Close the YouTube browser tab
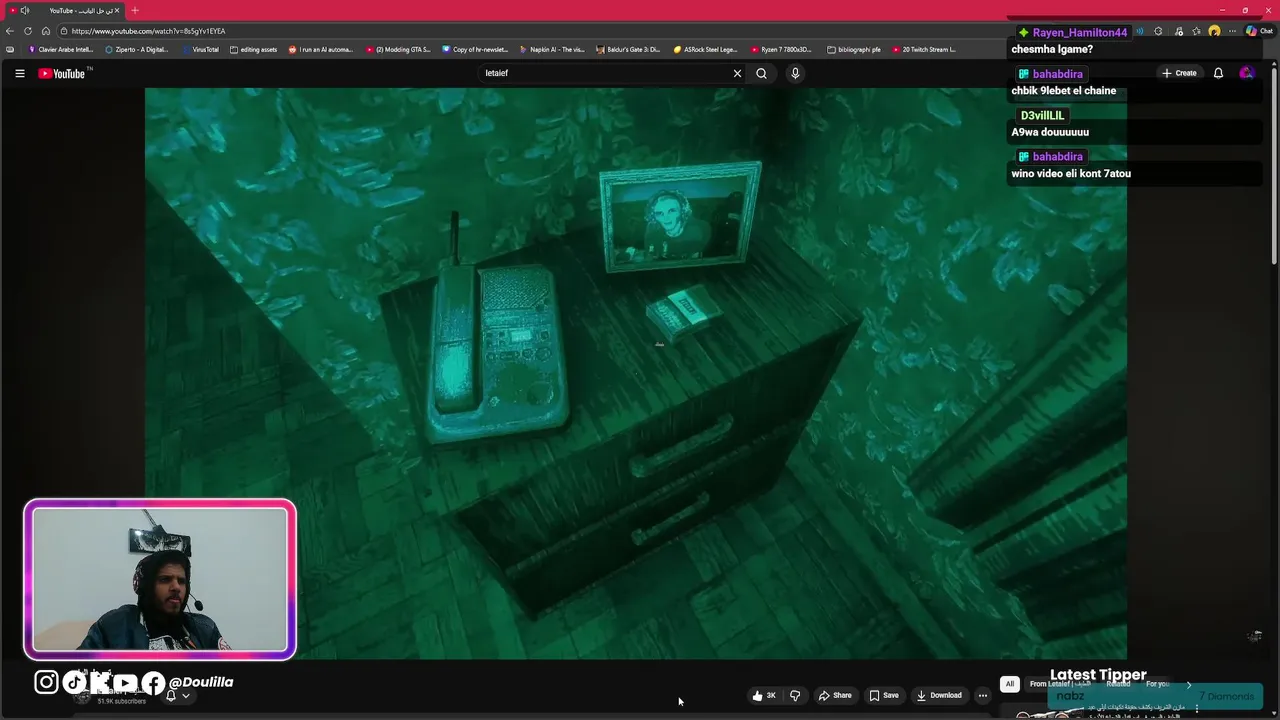The height and width of the screenshot is (720, 1280). pyautogui.click(x=117, y=10)
